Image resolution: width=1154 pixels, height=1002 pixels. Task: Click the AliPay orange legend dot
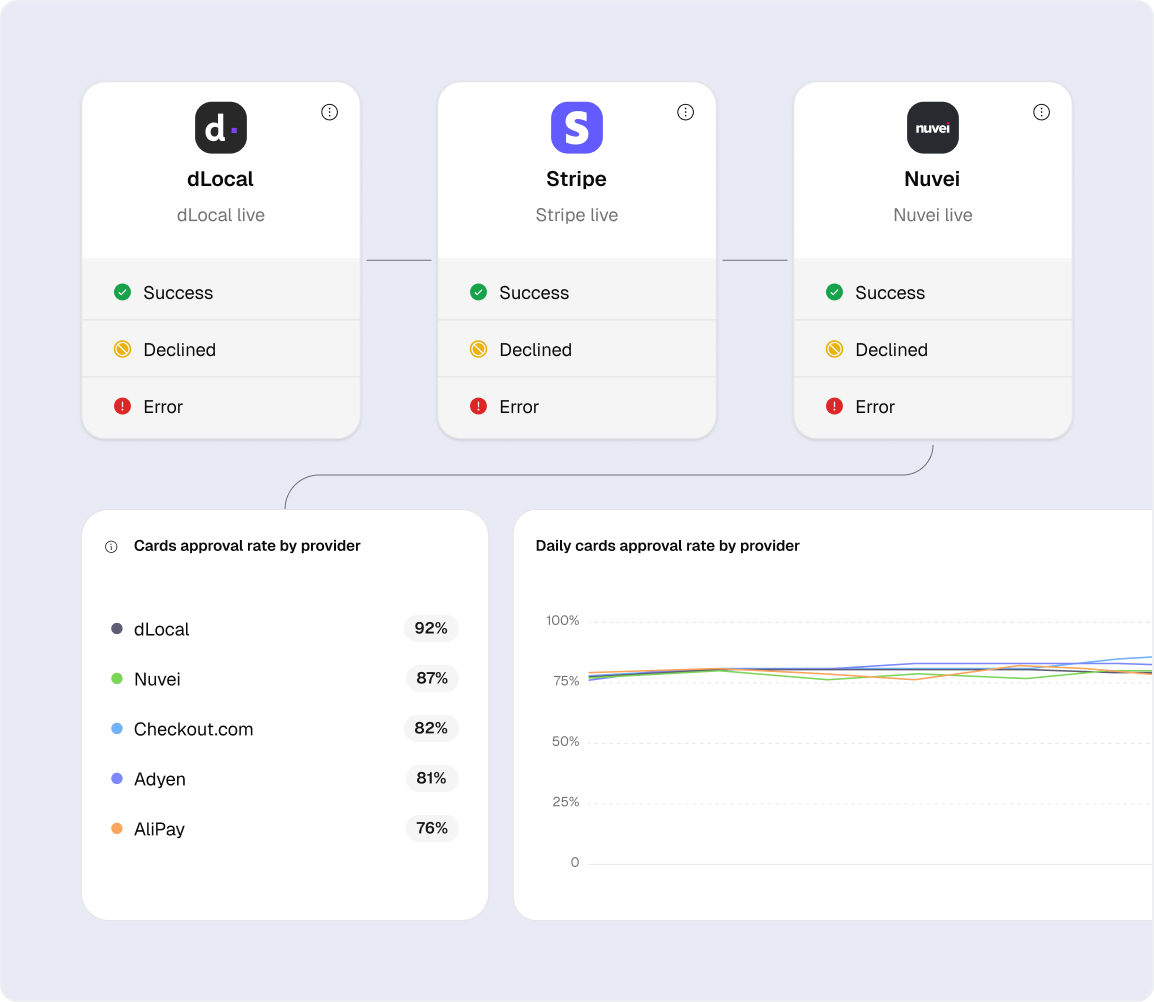click(117, 829)
